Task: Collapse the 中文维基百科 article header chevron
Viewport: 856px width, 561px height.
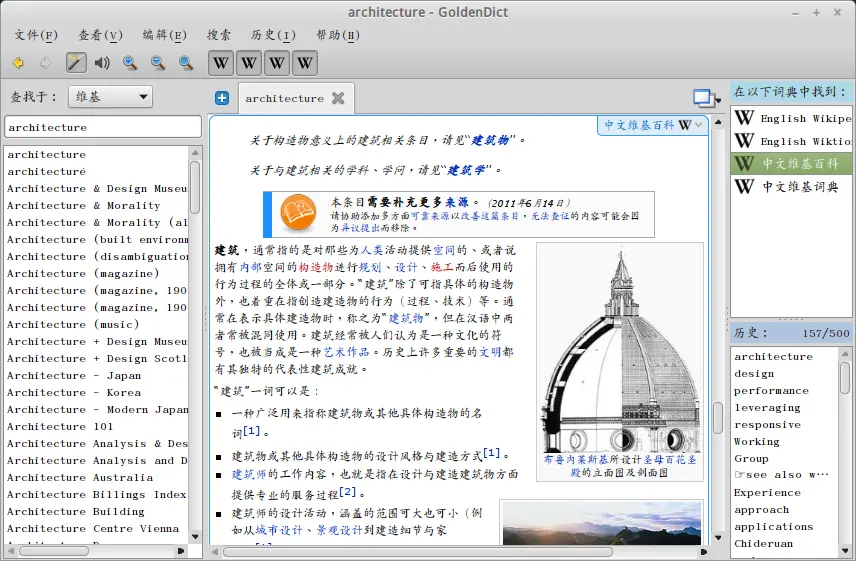Action: [698, 125]
